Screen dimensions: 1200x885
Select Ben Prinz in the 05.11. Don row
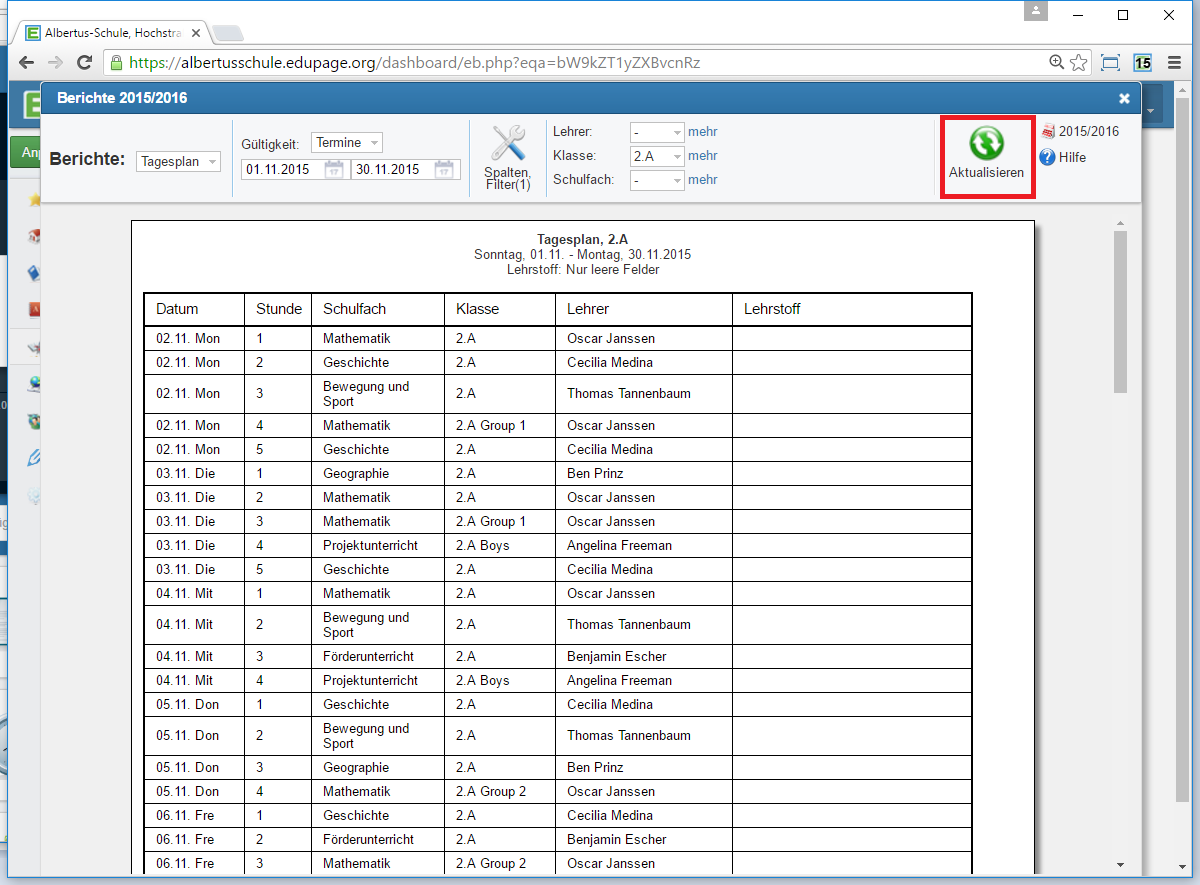[x=595, y=767]
